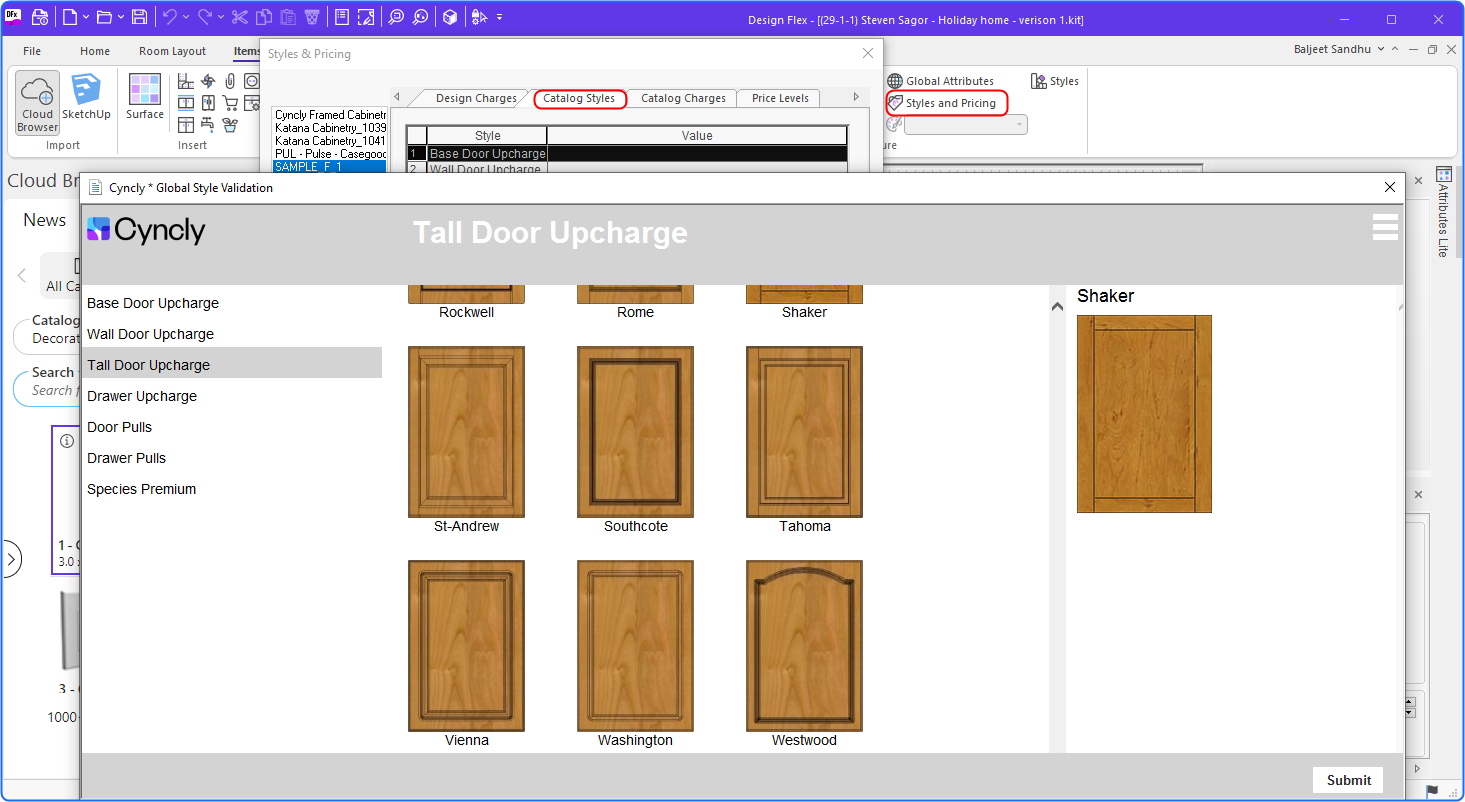Expand the Open folder dropdown arrow

[121, 17]
